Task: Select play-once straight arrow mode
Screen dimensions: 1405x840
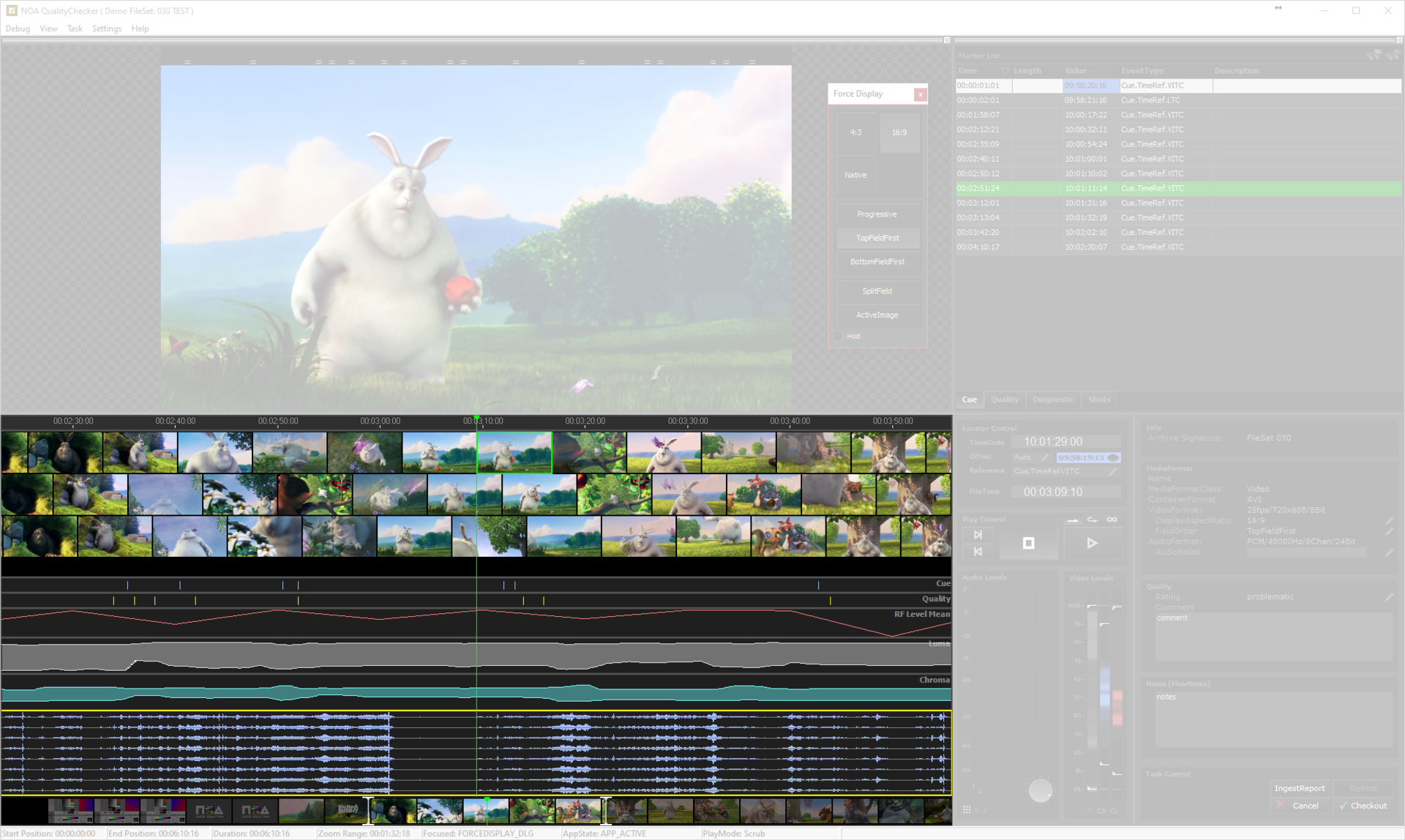Action: [1073, 520]
